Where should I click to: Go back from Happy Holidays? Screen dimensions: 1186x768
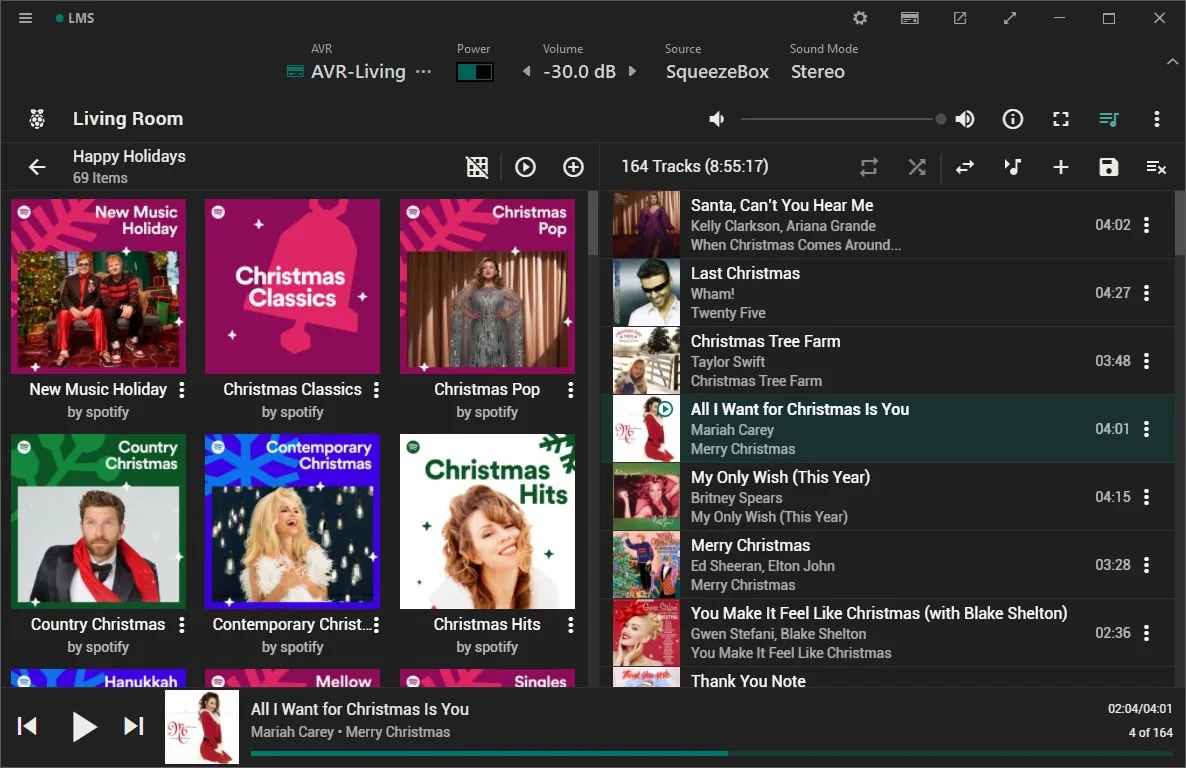[37, 167]
